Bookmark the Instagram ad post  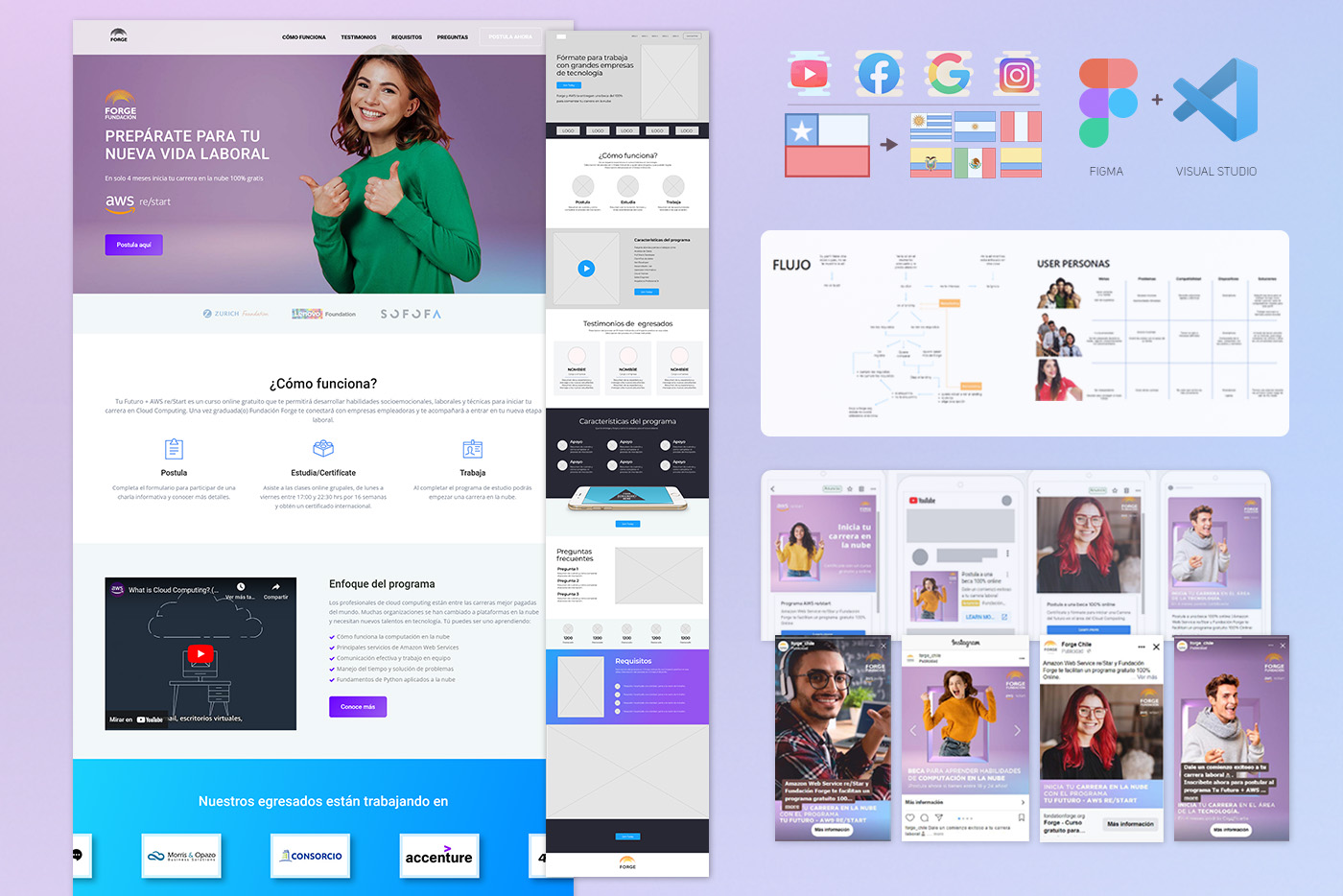pyautogui.click(x=1021, y=817)
